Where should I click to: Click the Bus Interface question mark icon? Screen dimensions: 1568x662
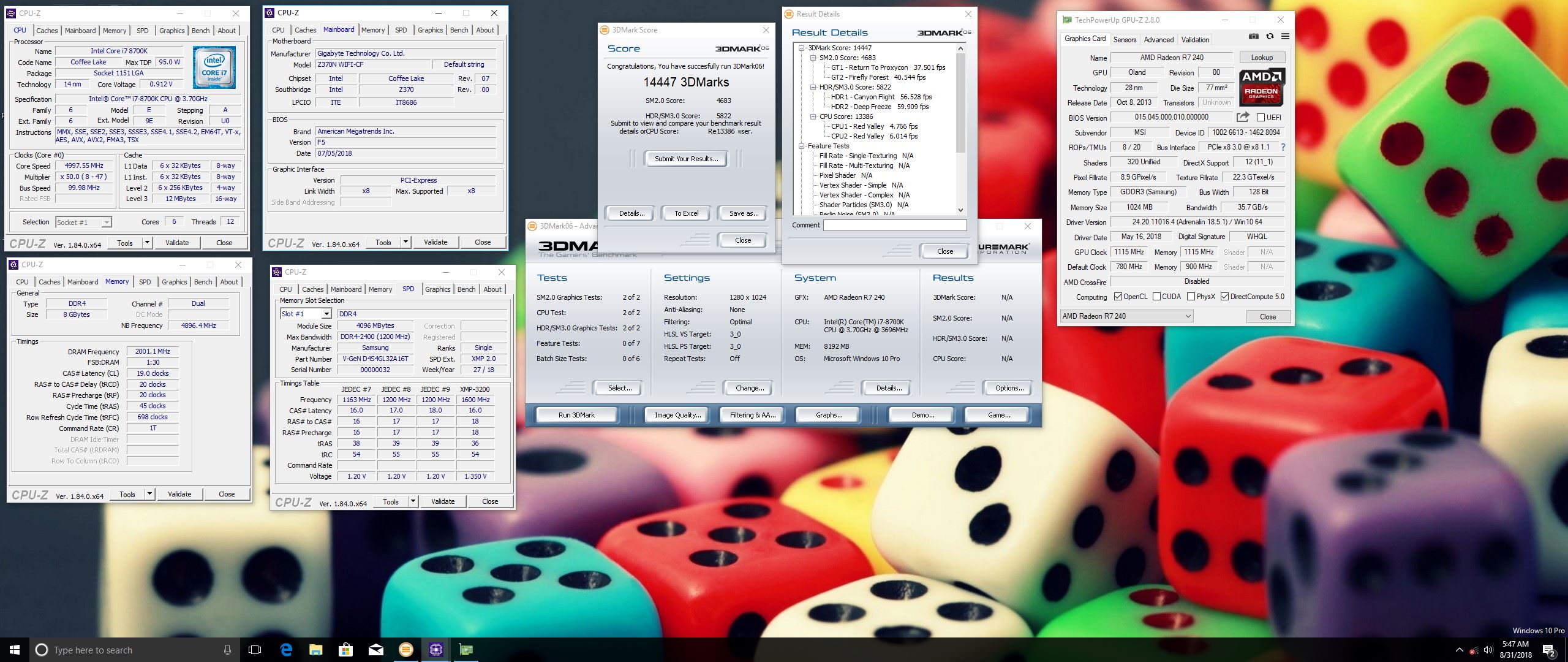(x=1283, y=147)
